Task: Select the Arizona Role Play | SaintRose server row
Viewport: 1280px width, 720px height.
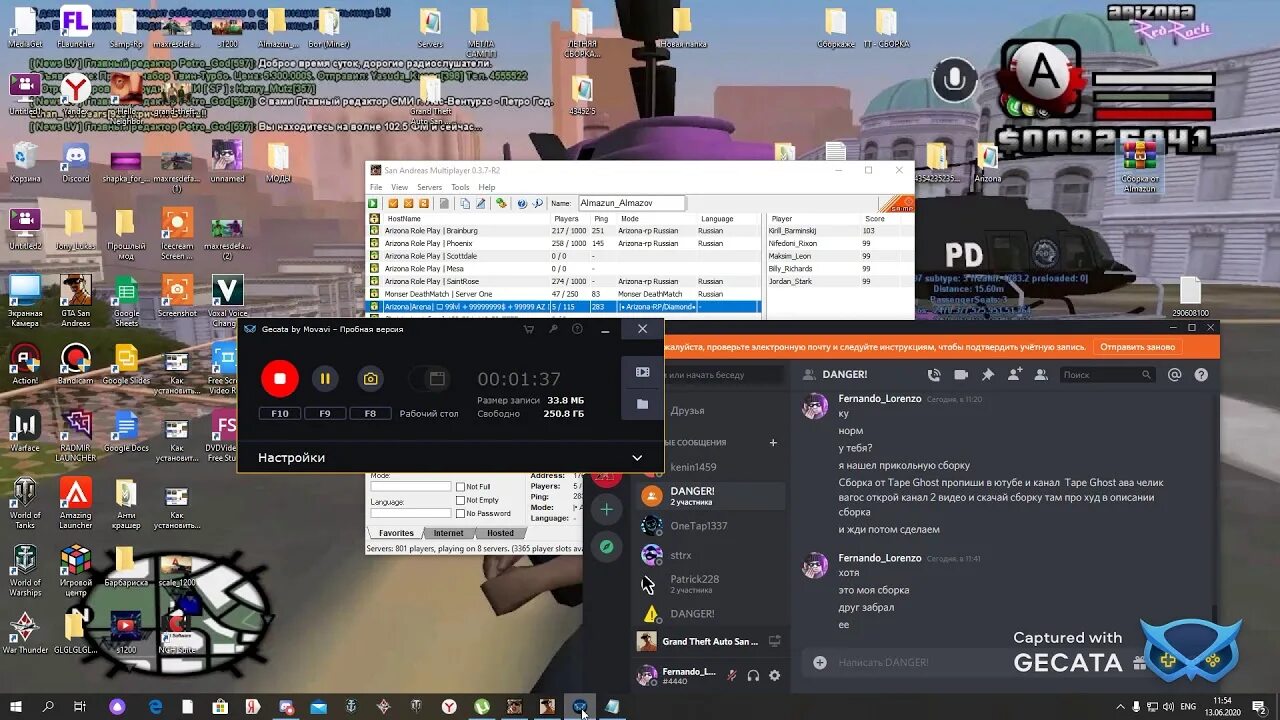Action: coord(565,281)
